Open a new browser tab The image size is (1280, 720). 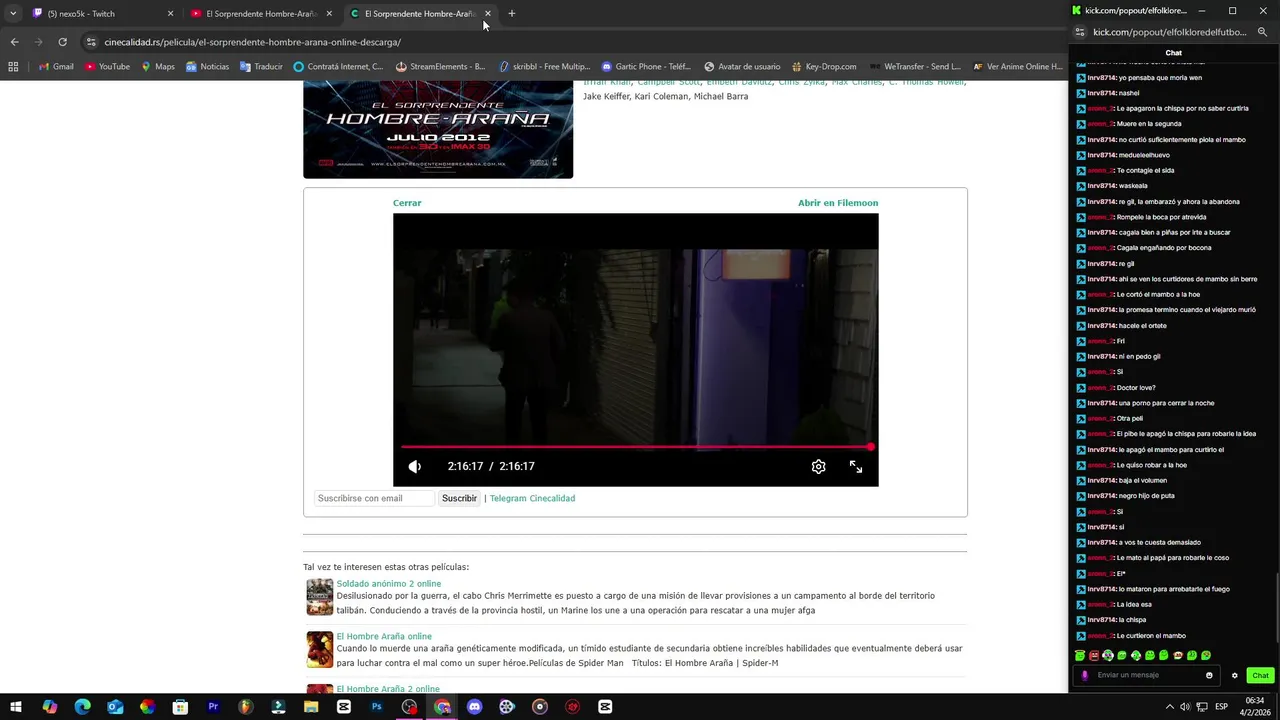click(x=512, y=14)
